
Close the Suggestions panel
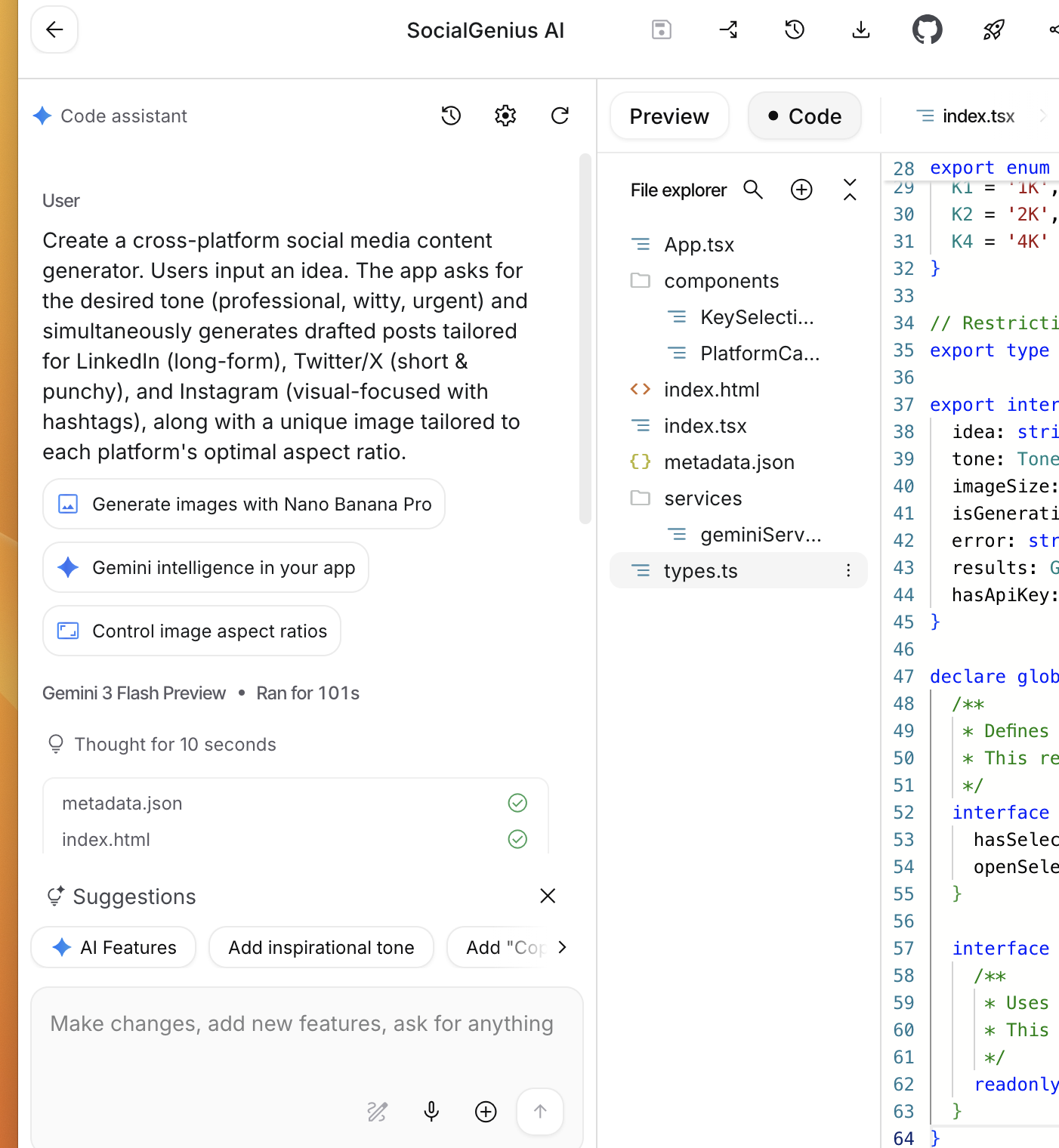[x=548, y=896]
